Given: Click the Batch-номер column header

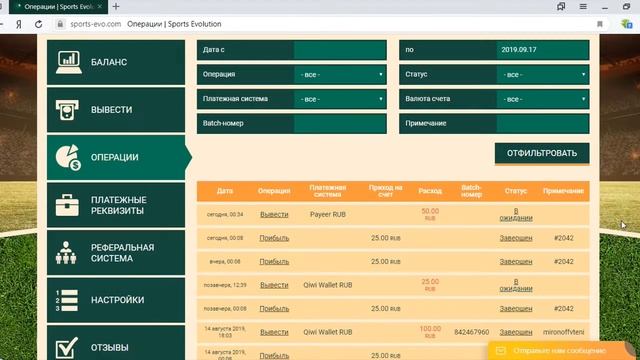Looking at the screenshot, I should pyautogui.click(x=471, y=191).
